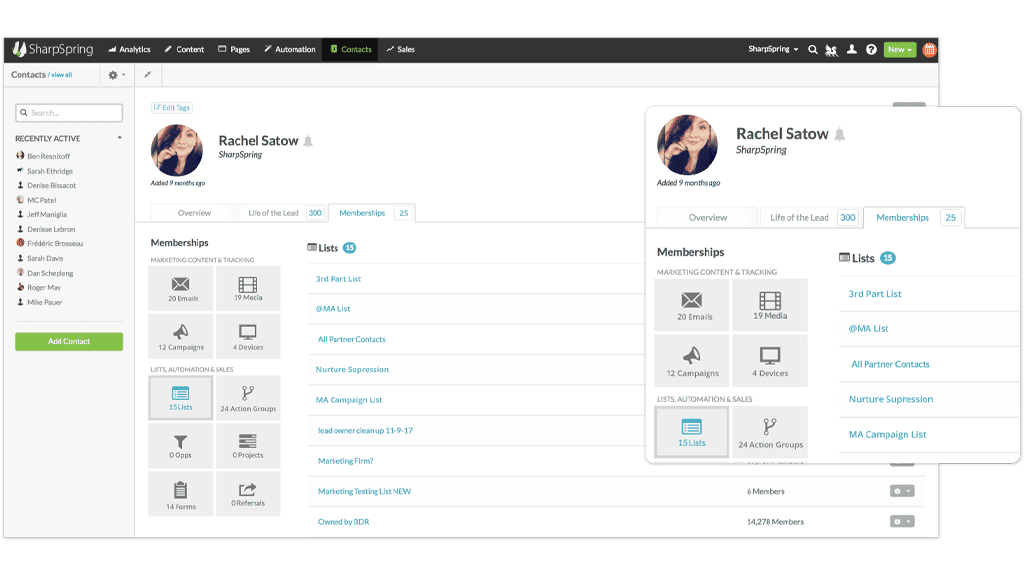Select the Memberships tab in main window
The image size is (1024, 576).
[x=372, y=213]
